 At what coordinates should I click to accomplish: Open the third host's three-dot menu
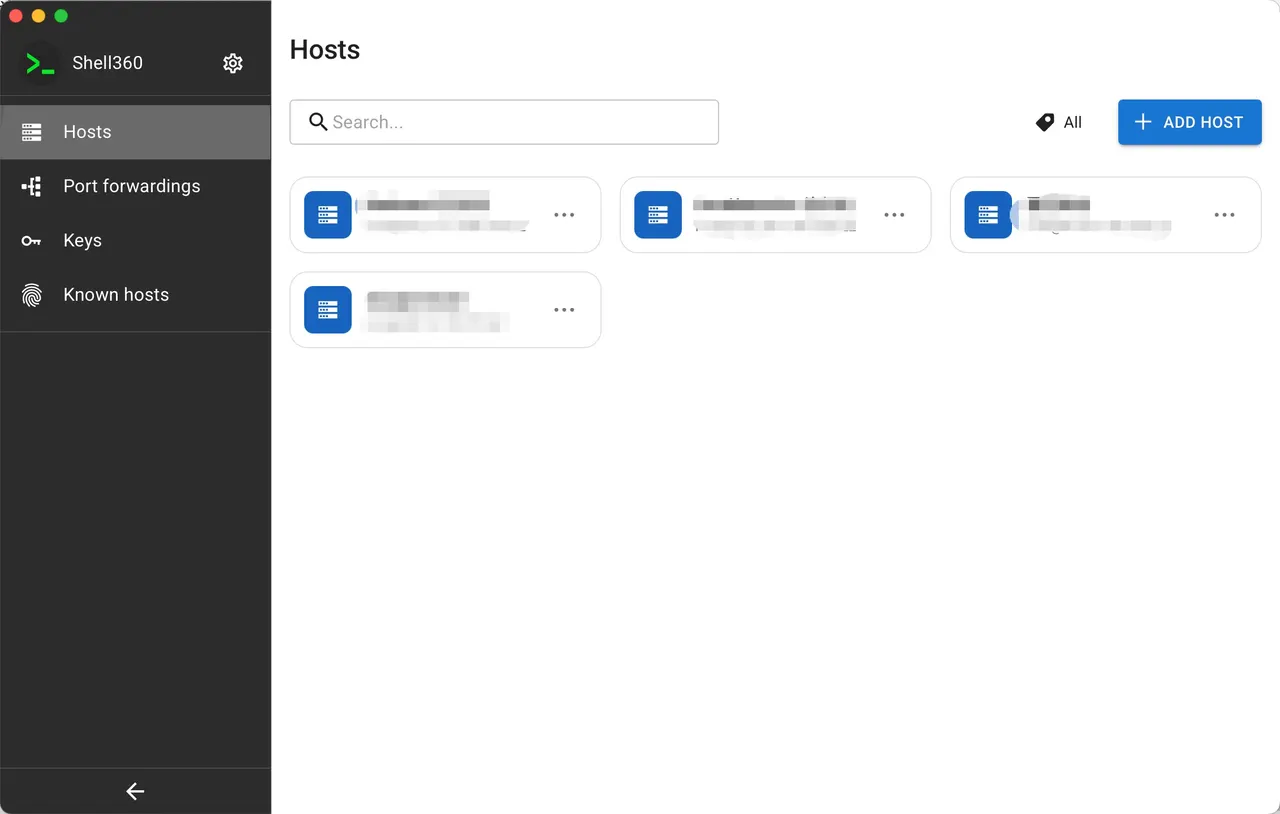point(1224,215)
